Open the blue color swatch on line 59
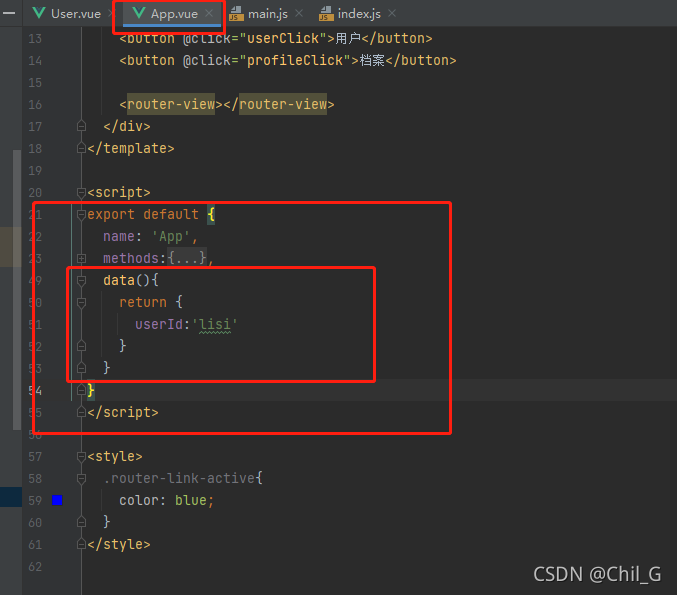This screenshot has width=677, height=595. [x=57, y=500]
